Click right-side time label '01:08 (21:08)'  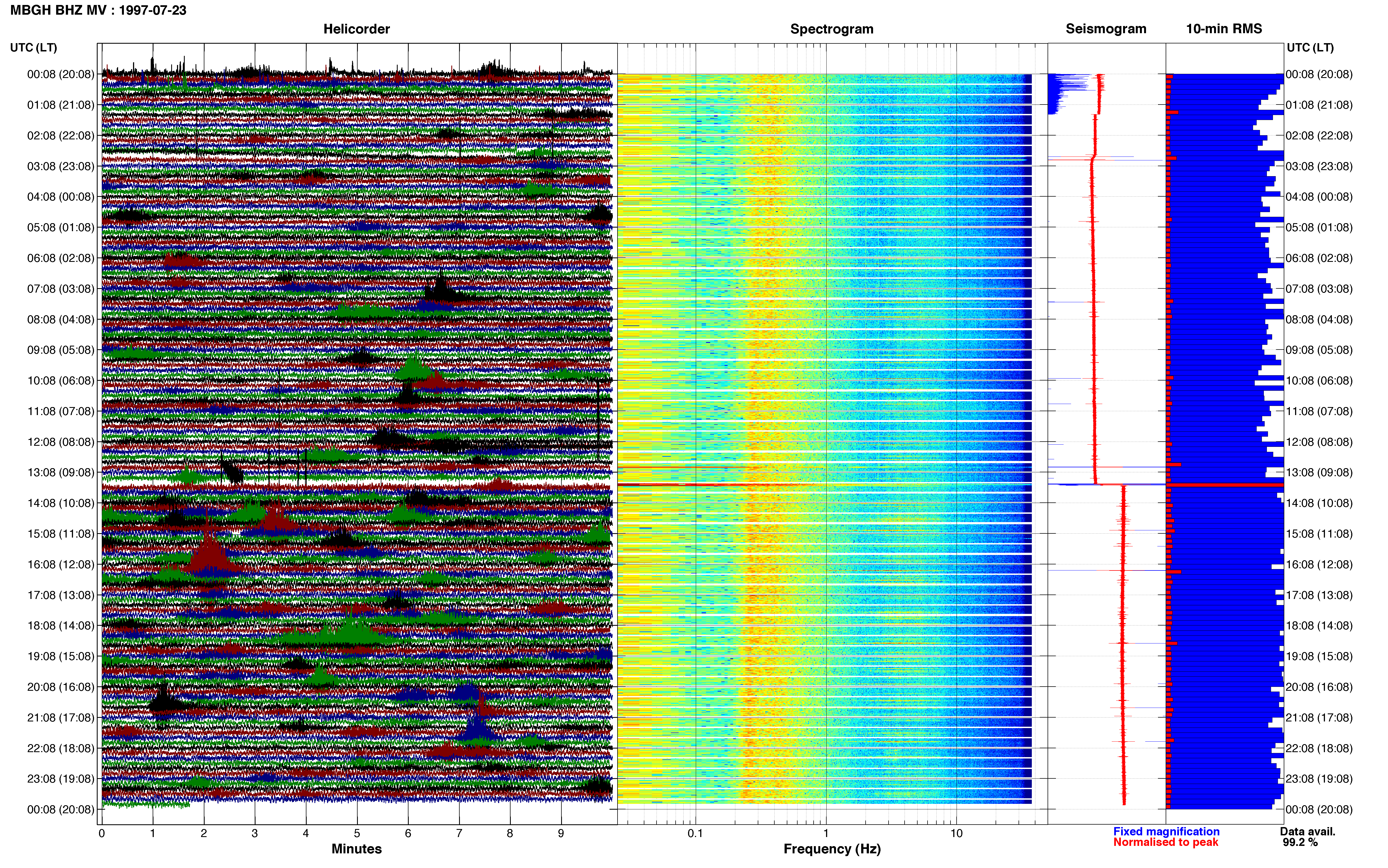[1319, 105]
